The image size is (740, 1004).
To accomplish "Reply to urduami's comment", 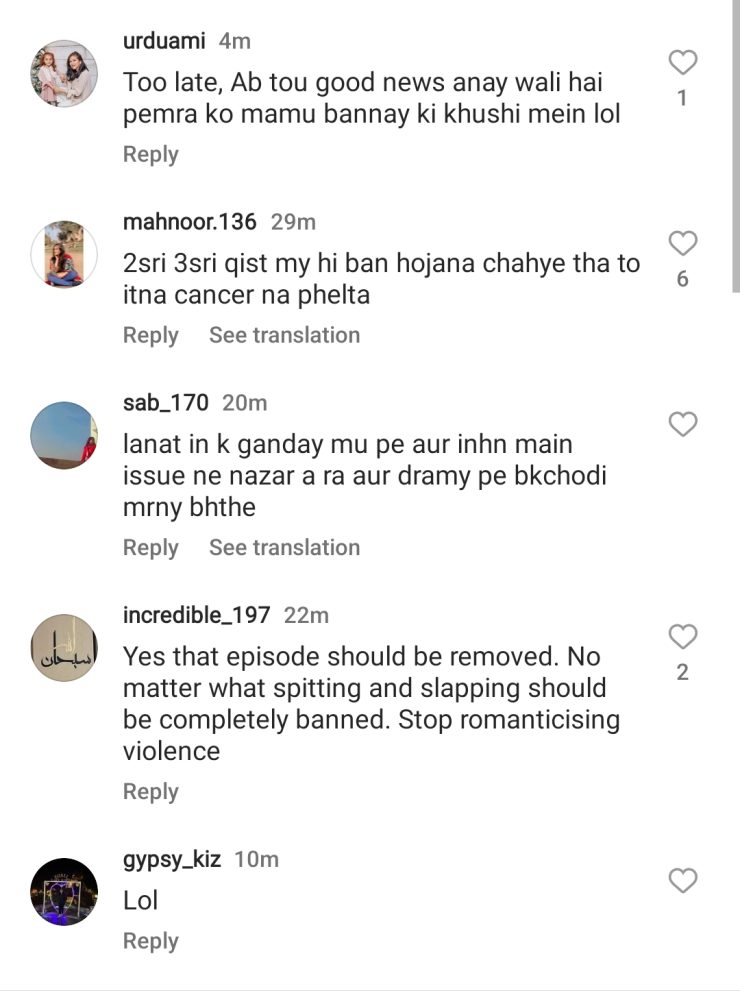I will 150,154.
